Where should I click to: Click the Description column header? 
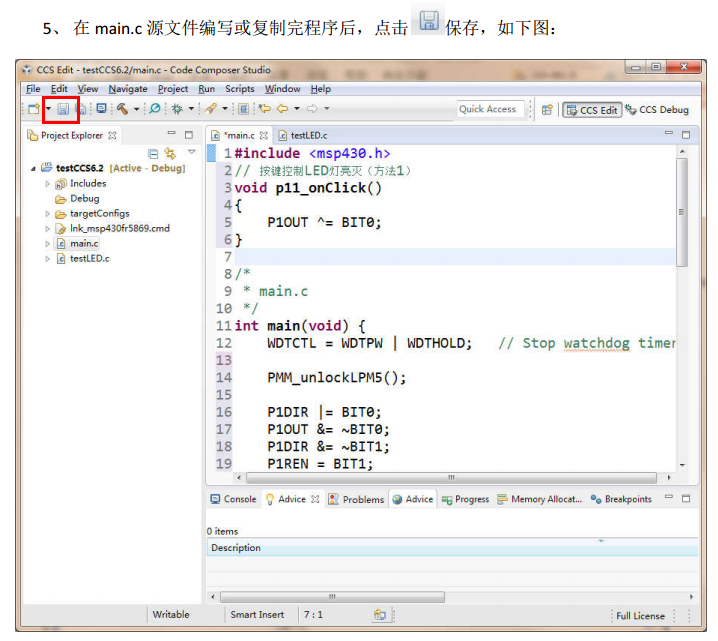(x=452, y=548)
